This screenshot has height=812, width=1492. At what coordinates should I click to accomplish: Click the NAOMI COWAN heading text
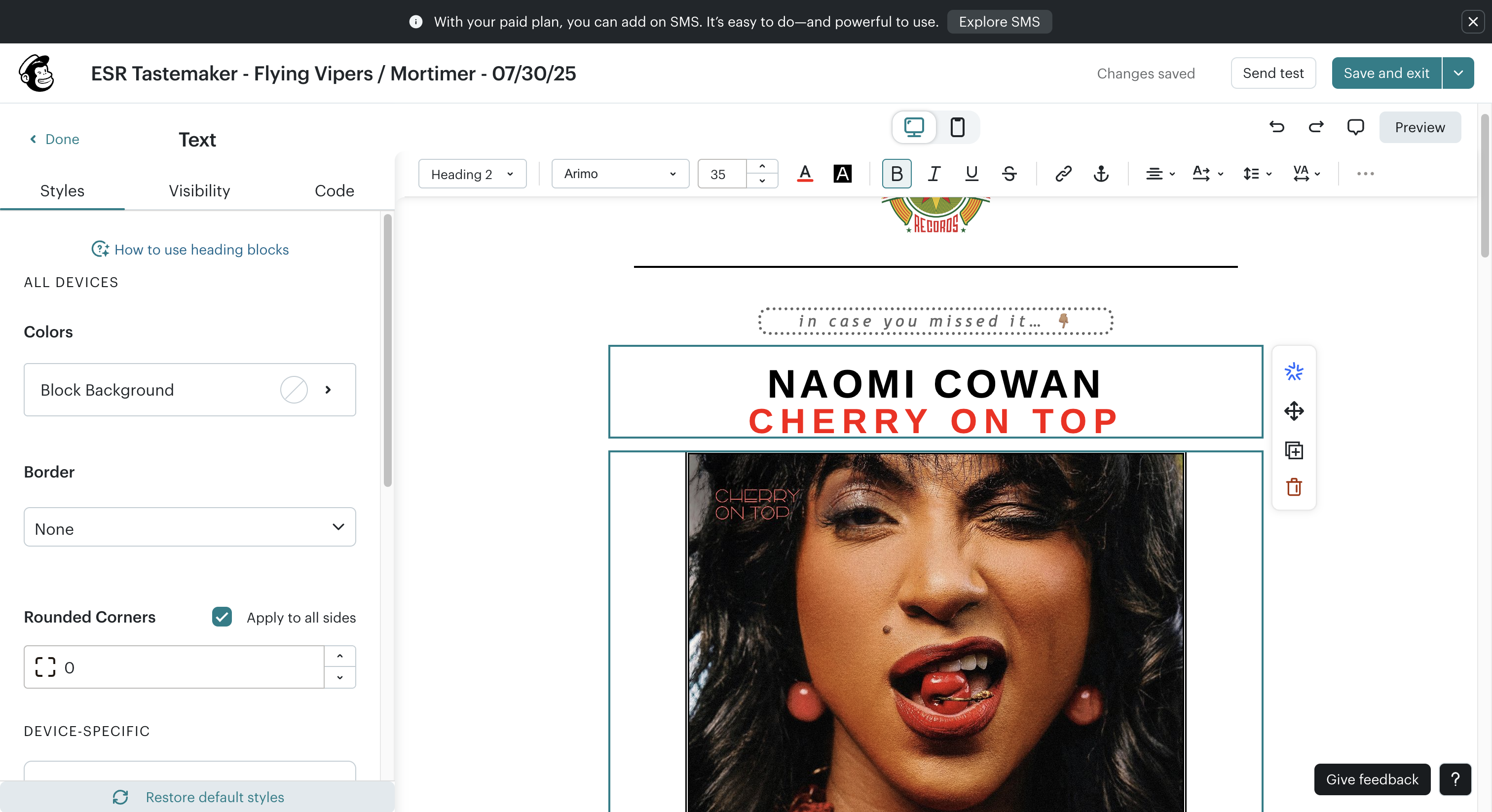[x=935, y=384]
